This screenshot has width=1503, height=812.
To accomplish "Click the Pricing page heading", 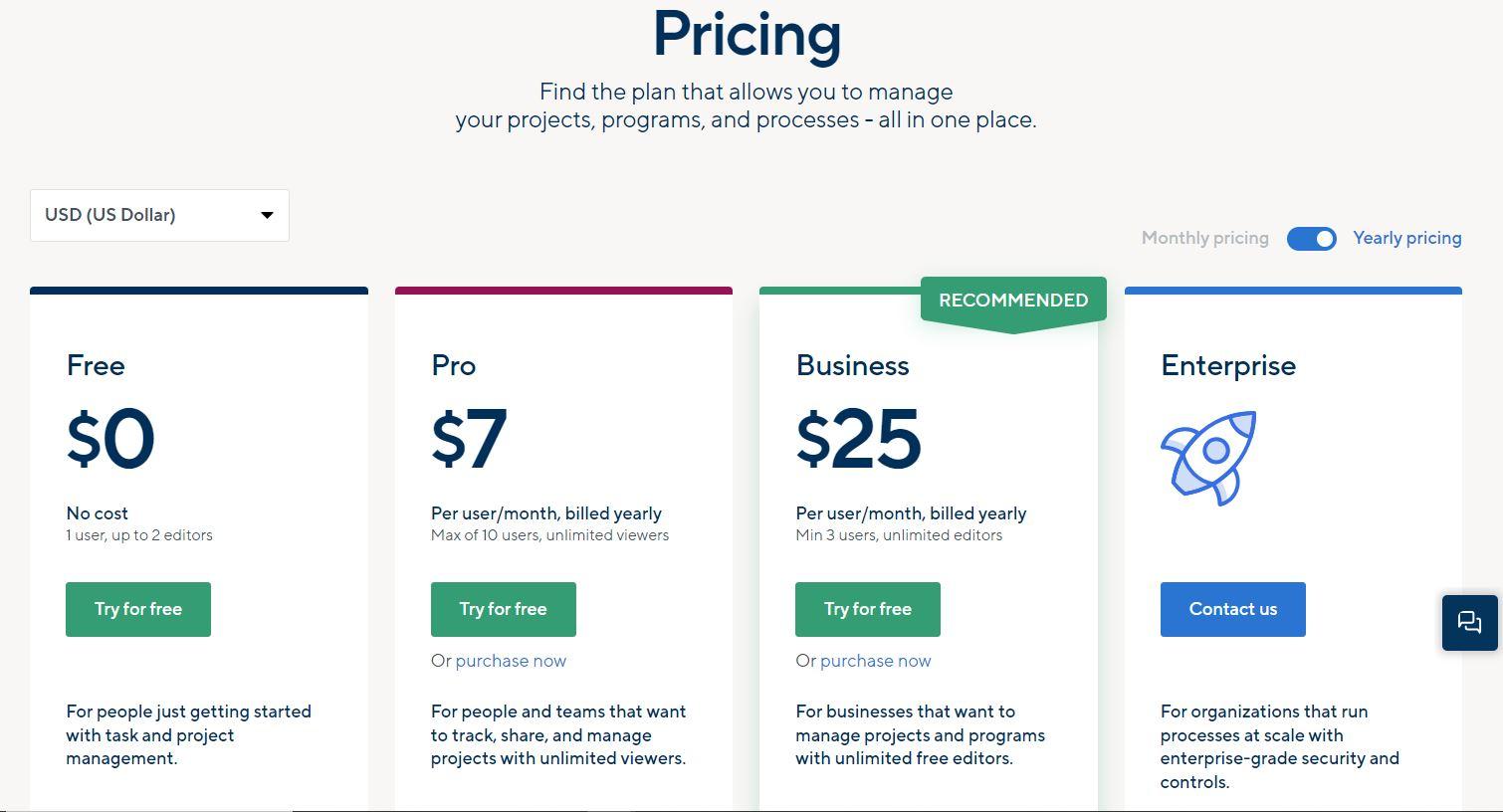I will [748, 36].
